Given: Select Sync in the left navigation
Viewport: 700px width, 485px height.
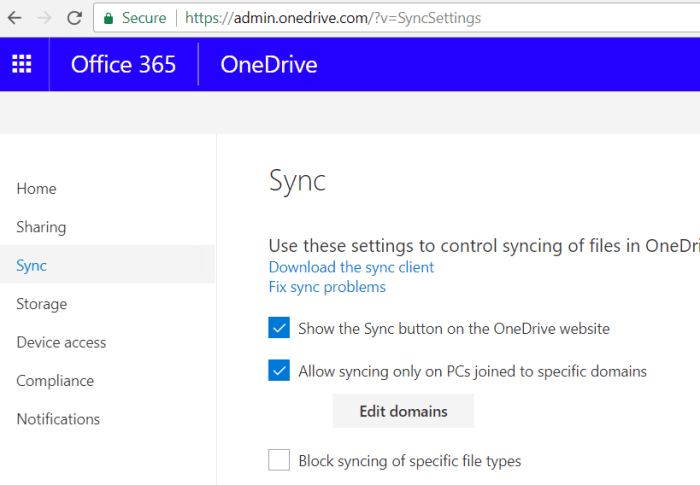Looking at the screenshot, I should pos(31,266).
